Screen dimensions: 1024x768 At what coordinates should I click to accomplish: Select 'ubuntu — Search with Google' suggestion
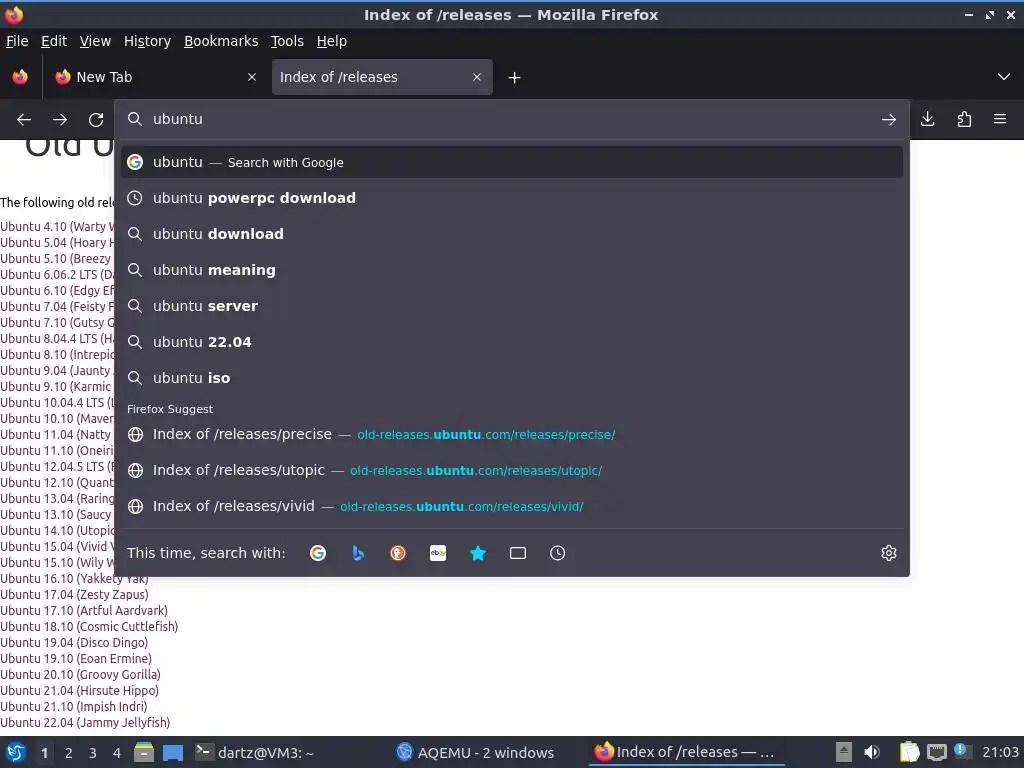point(512,162)
